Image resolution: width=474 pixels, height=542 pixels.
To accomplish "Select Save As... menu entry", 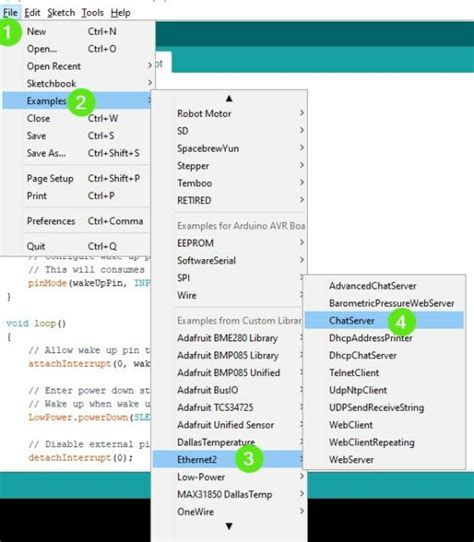I will point(77,153).
